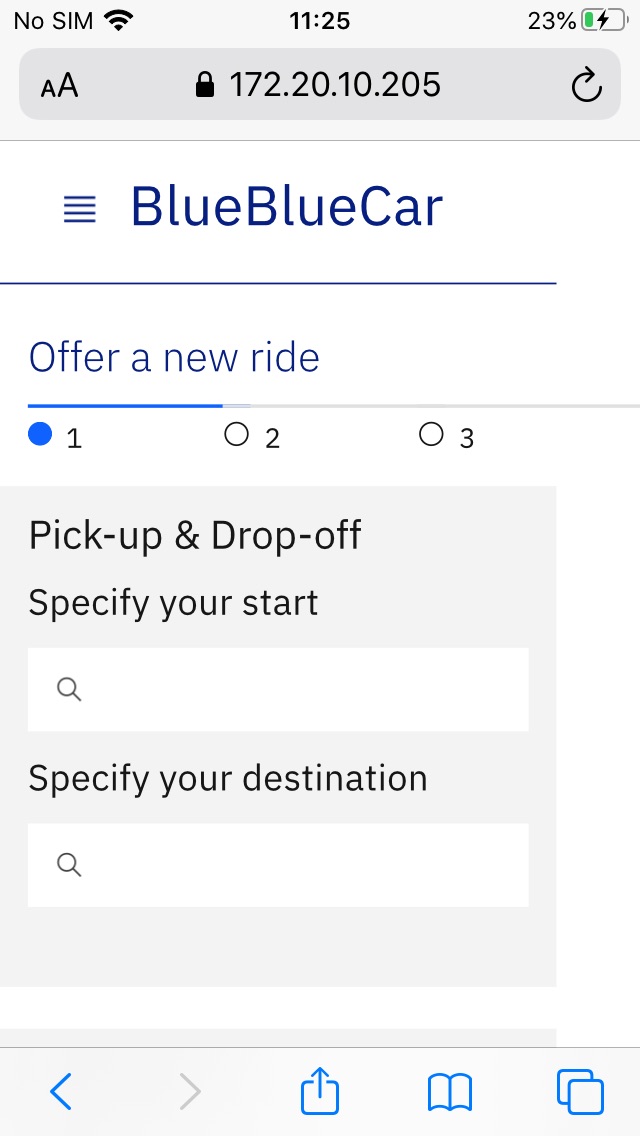Tap the magnifier in the start field
The image size is (640, 1136).
(69, 689)
